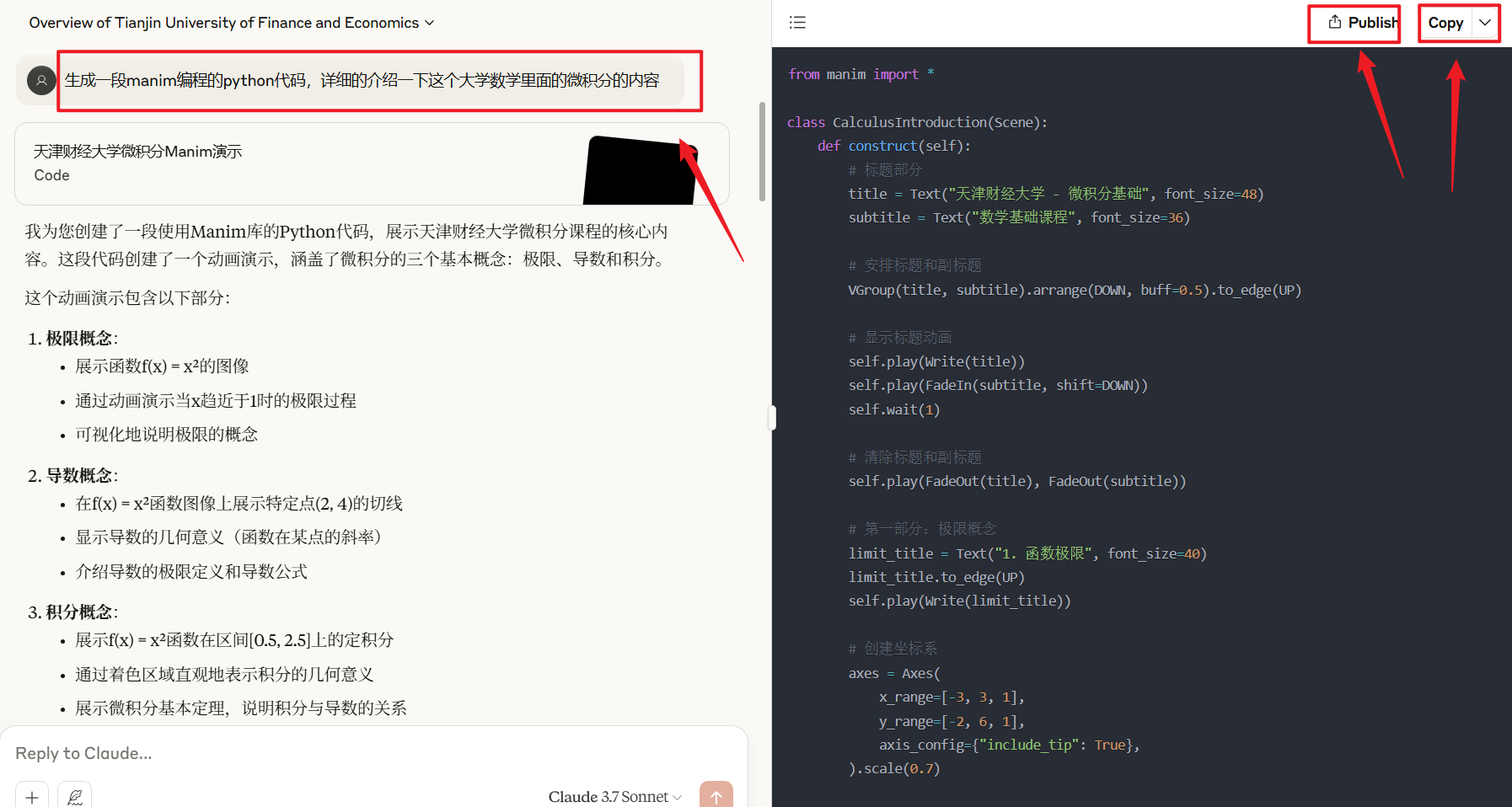The width and height of the screenshot is (1512, 807).
Task: Click bullet '介绍导数的极限定义和导数公式'
Action: 191,572
